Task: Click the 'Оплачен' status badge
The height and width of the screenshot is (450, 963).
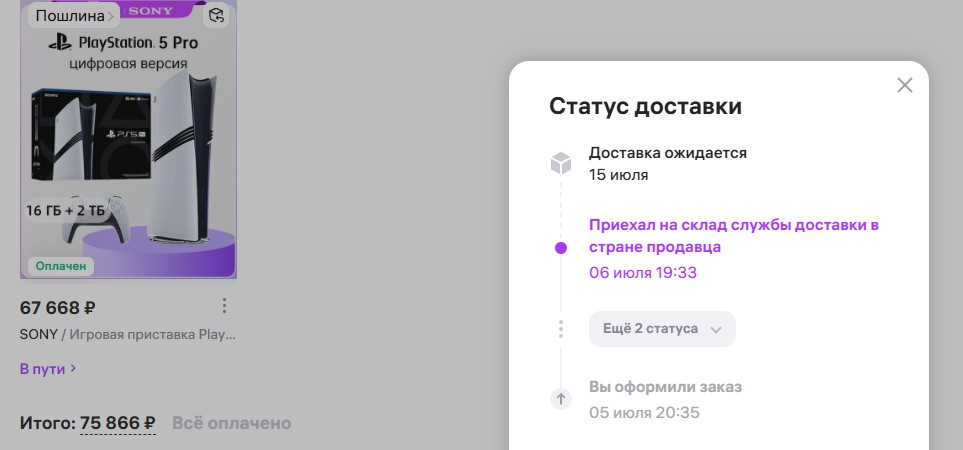Action: (61, 266)
